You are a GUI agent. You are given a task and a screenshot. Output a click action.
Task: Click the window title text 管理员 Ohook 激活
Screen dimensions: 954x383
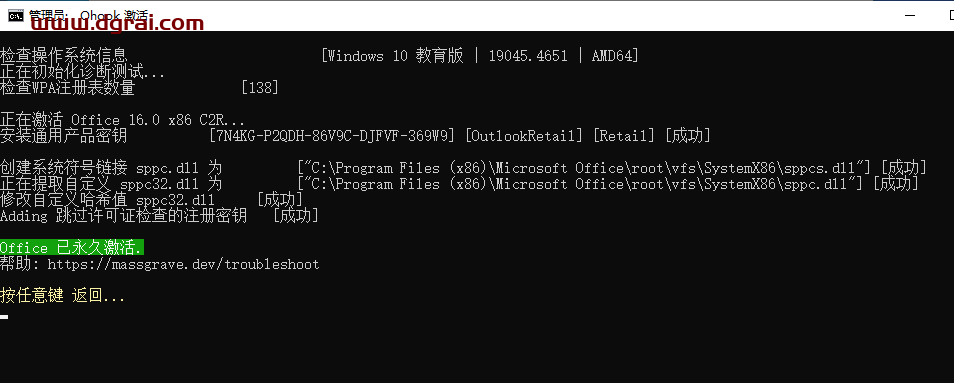91,15
